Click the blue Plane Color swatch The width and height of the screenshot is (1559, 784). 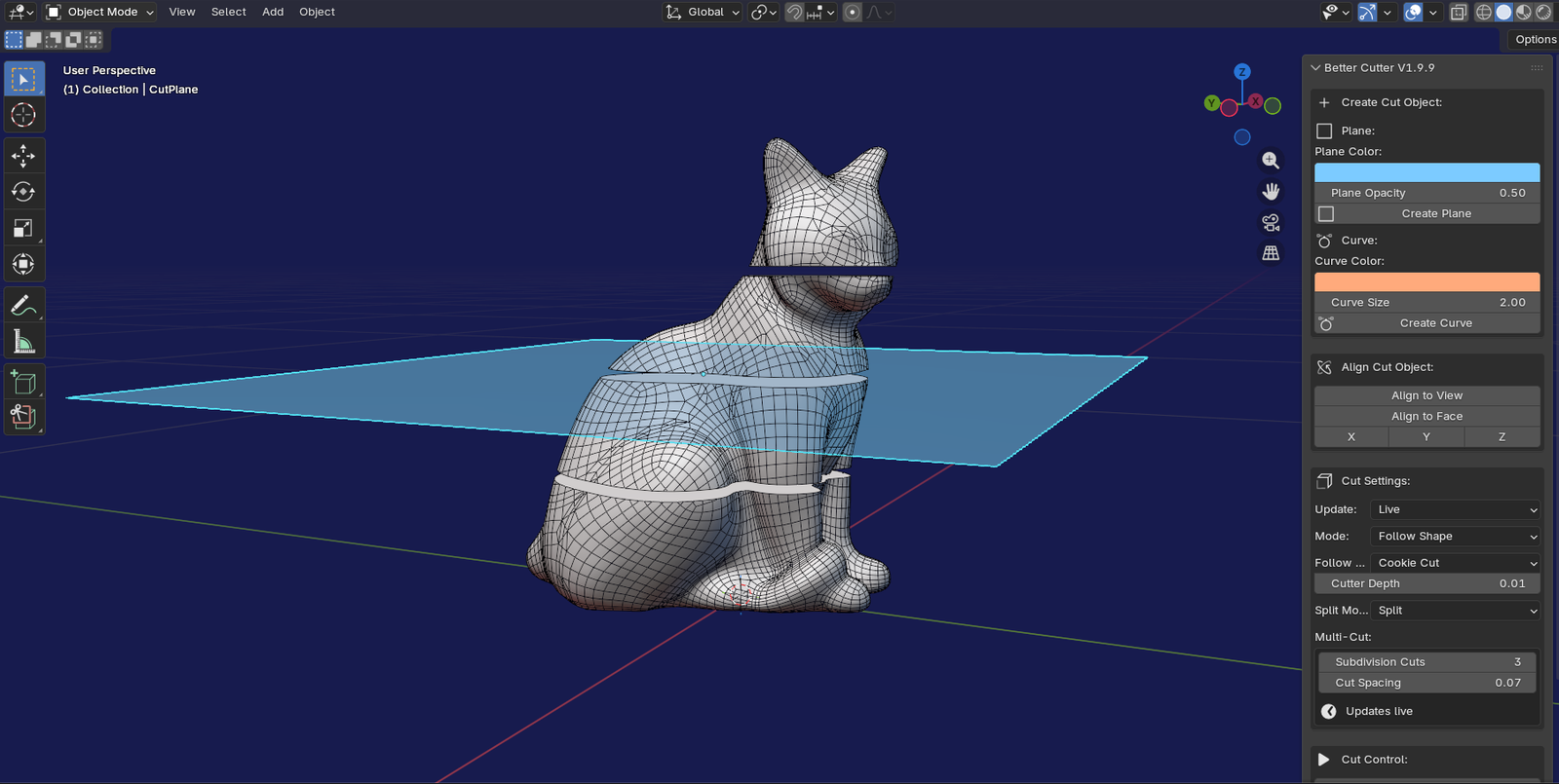tap(1426, 172)
